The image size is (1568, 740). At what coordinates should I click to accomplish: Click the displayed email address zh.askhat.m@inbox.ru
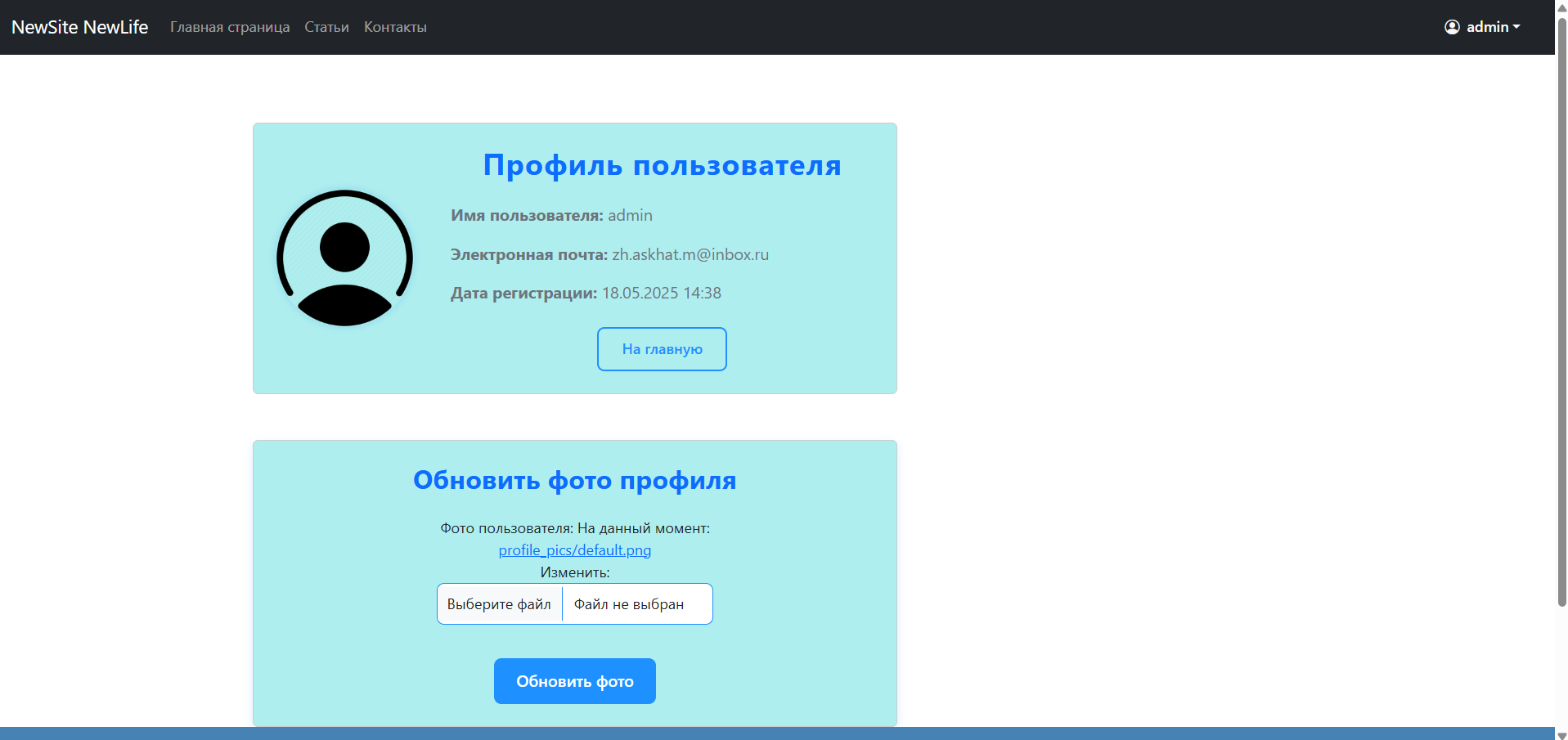click(x=690, y=254)
